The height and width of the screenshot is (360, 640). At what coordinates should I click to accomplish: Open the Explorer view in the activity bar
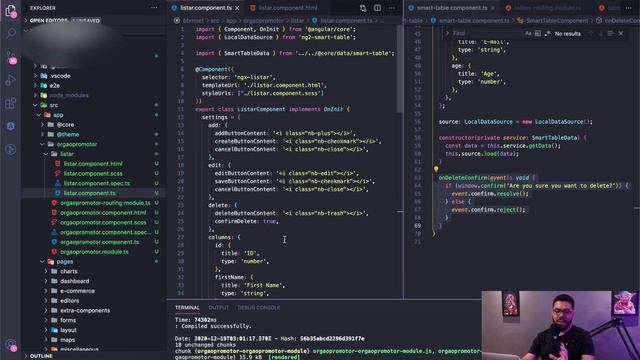(11, 11)
